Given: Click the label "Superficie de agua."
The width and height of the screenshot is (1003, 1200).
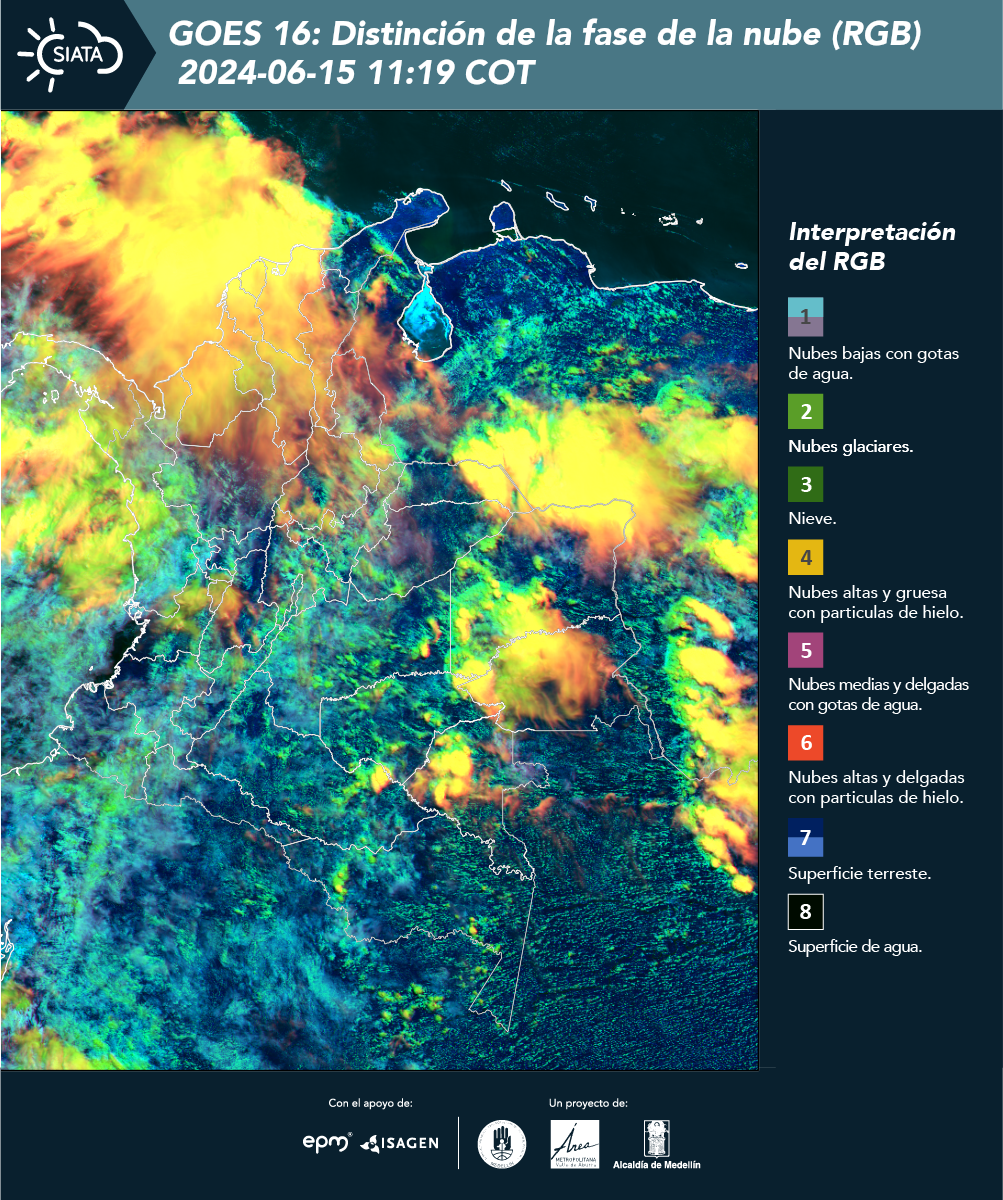Looking at the screenshot, I should click(x=855, y=947).
